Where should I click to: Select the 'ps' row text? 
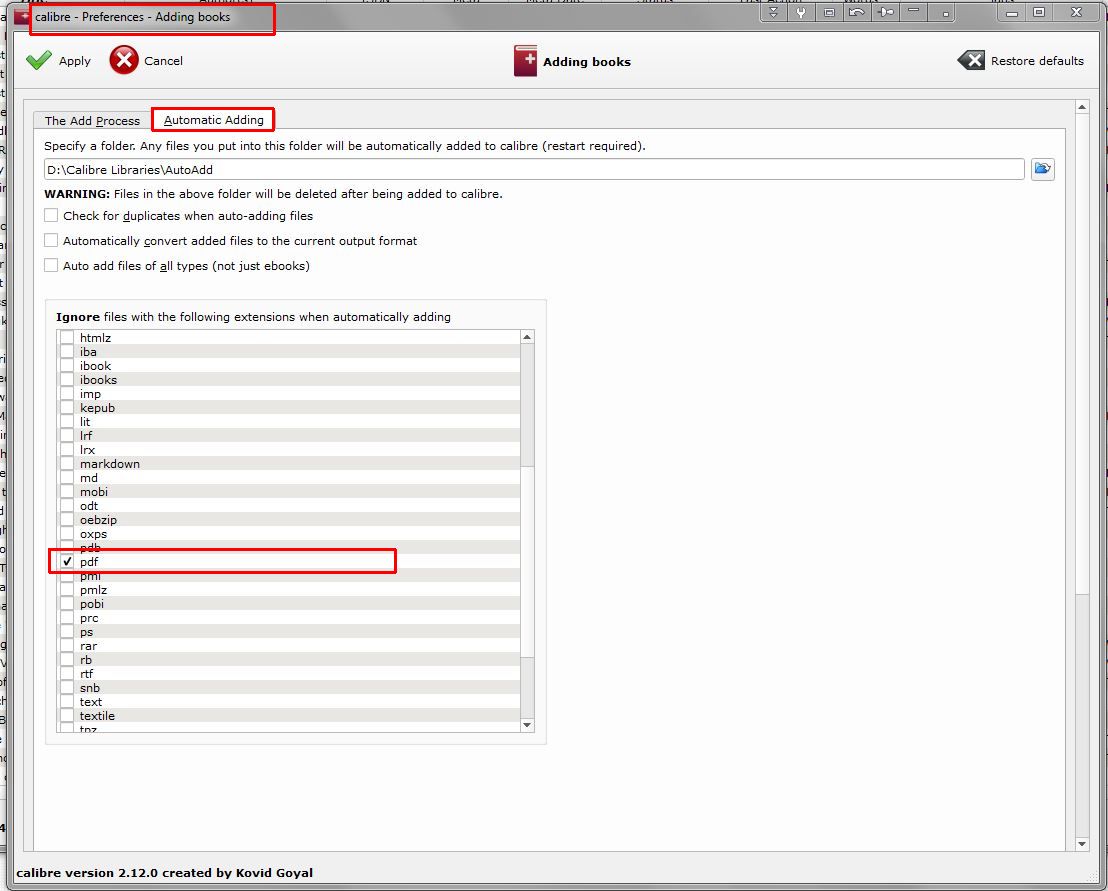[x=86, y=632]
